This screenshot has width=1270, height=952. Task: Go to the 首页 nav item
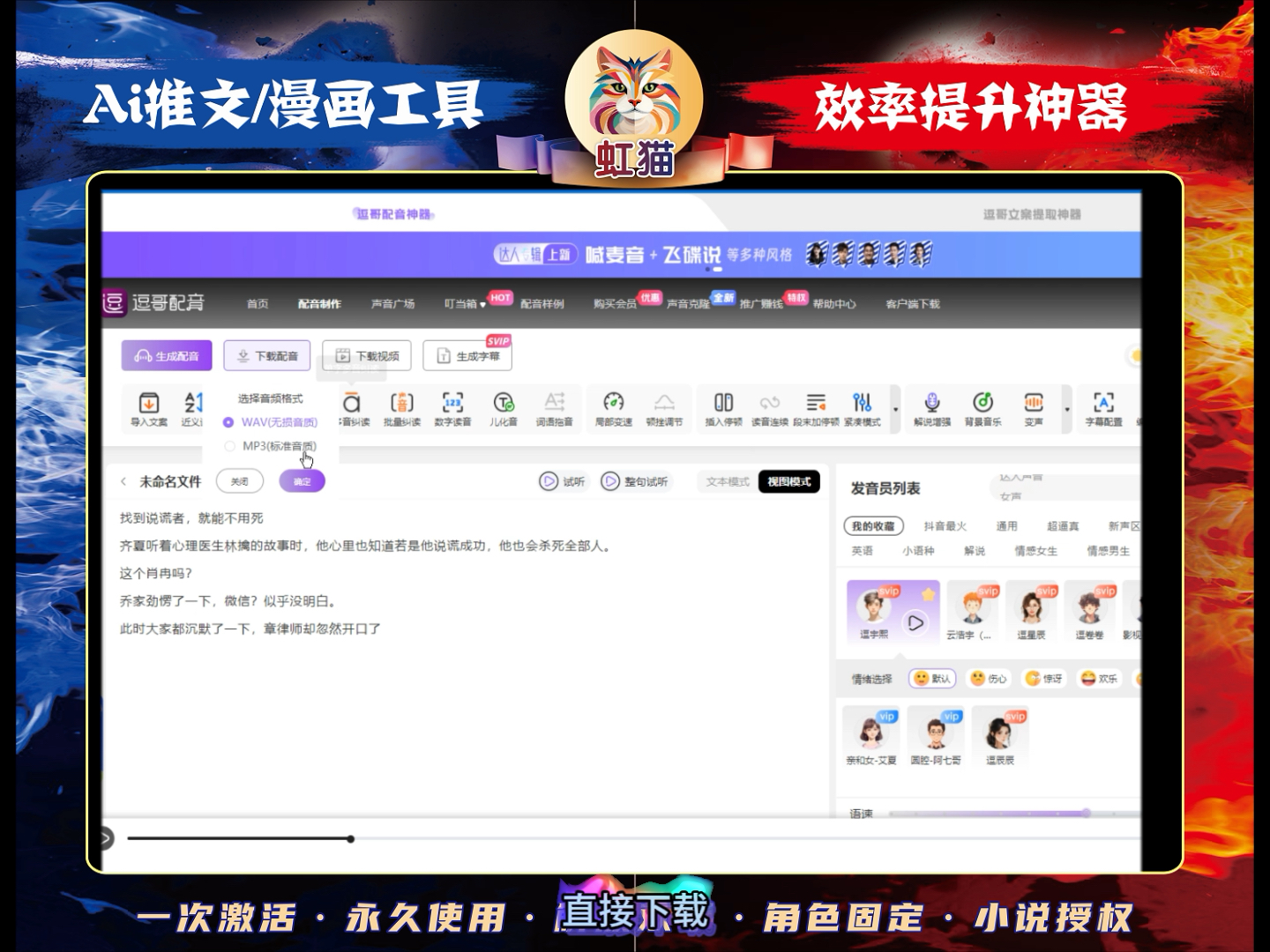coord(258,304)
